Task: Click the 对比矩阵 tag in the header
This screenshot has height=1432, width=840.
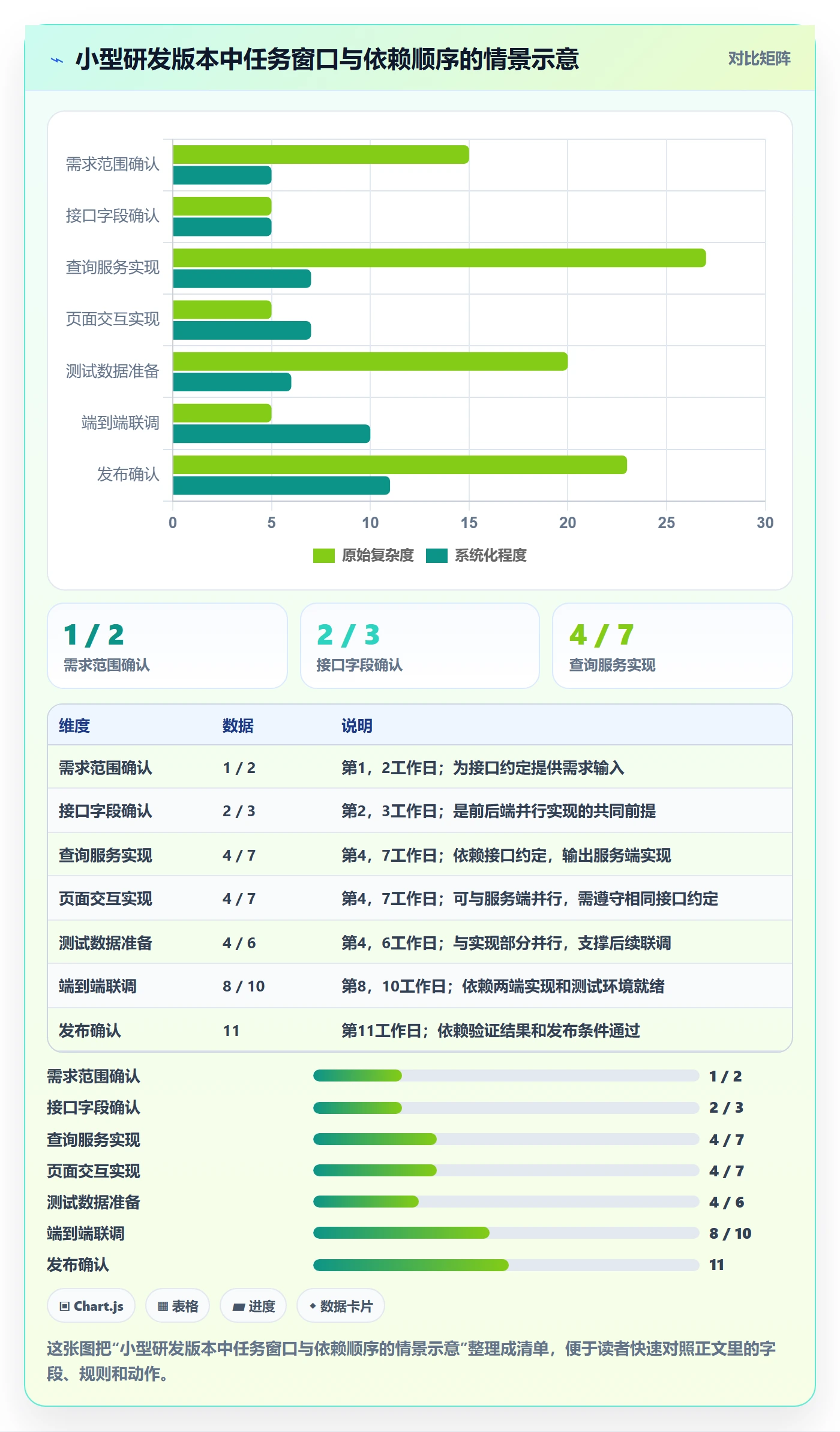Action: pyautogui.click(x=759, y=59)
